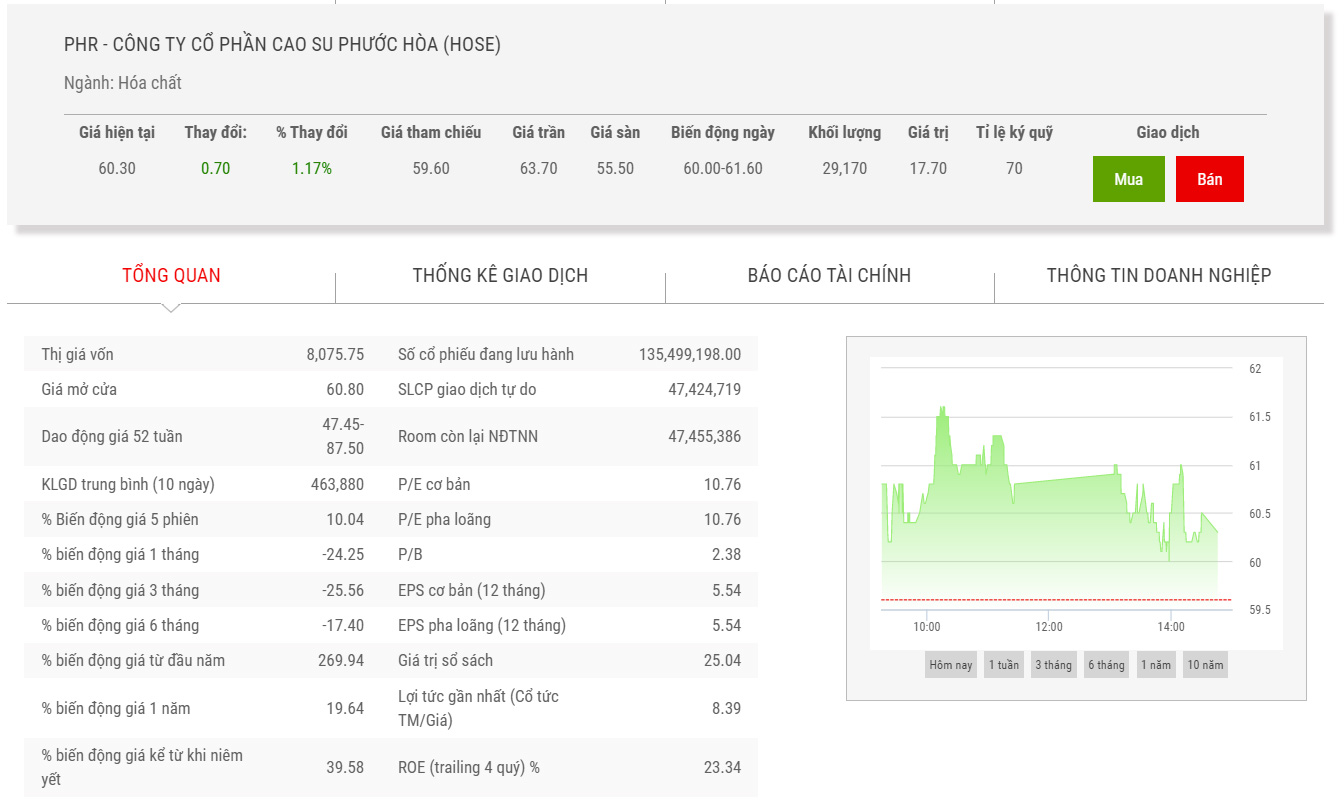Click the green Mua buy button
The width and height of the screenshot is (1344, 802).
coord(1128,180)
